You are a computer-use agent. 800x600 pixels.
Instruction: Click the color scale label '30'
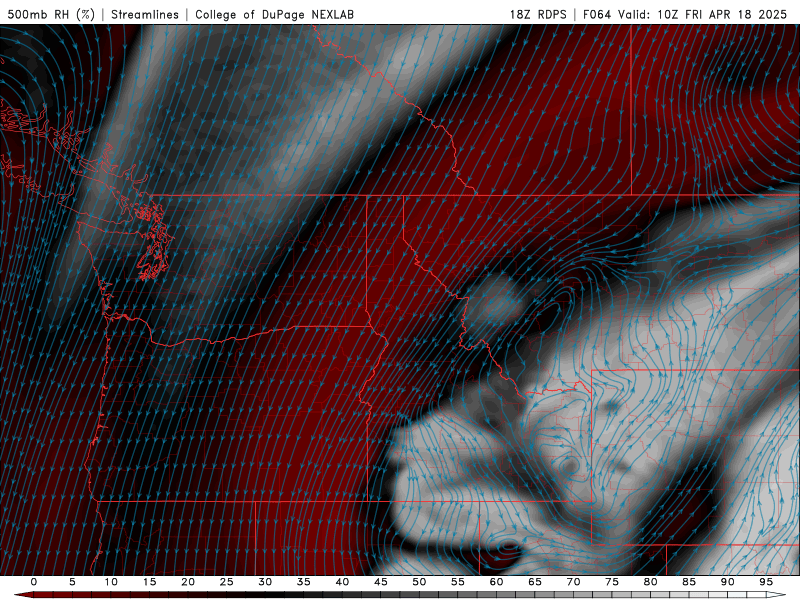click(265, 582)
